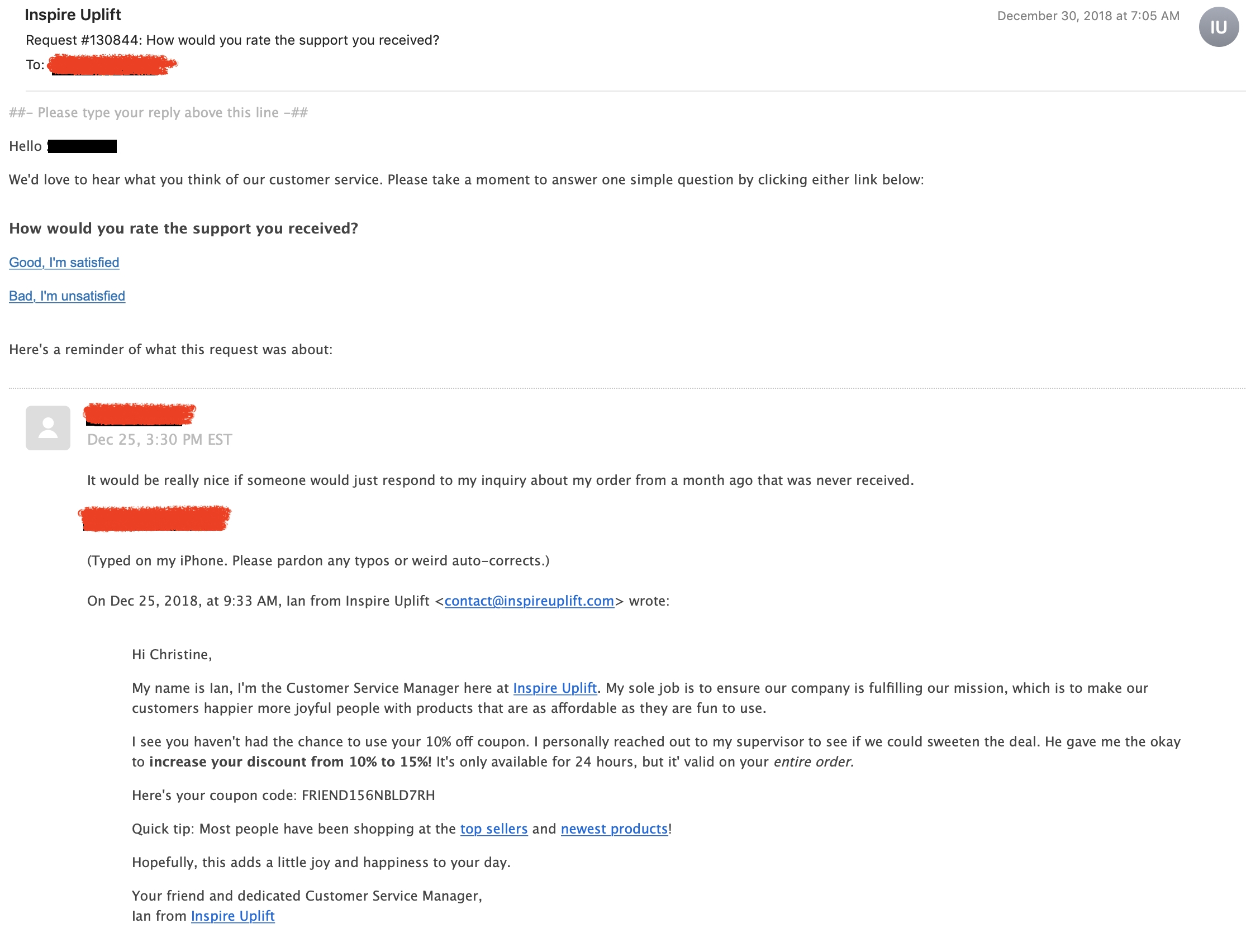Screen dimensions: 1246x952
Task: Follow the "newest products" link
Action: [x=614, y=829]
